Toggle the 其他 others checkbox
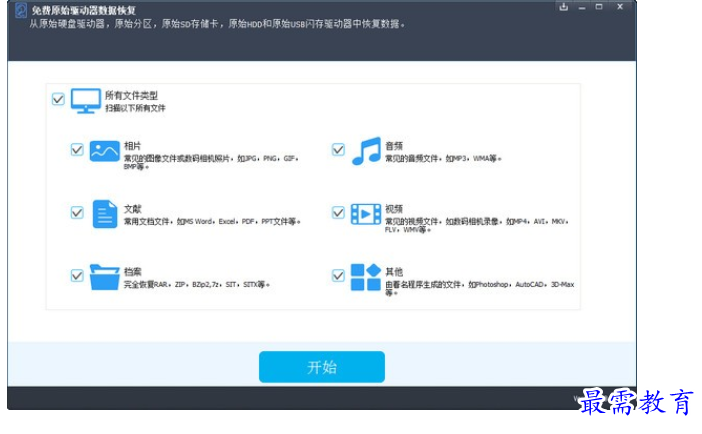The image size is (702, 434). [x=338, y=275]
